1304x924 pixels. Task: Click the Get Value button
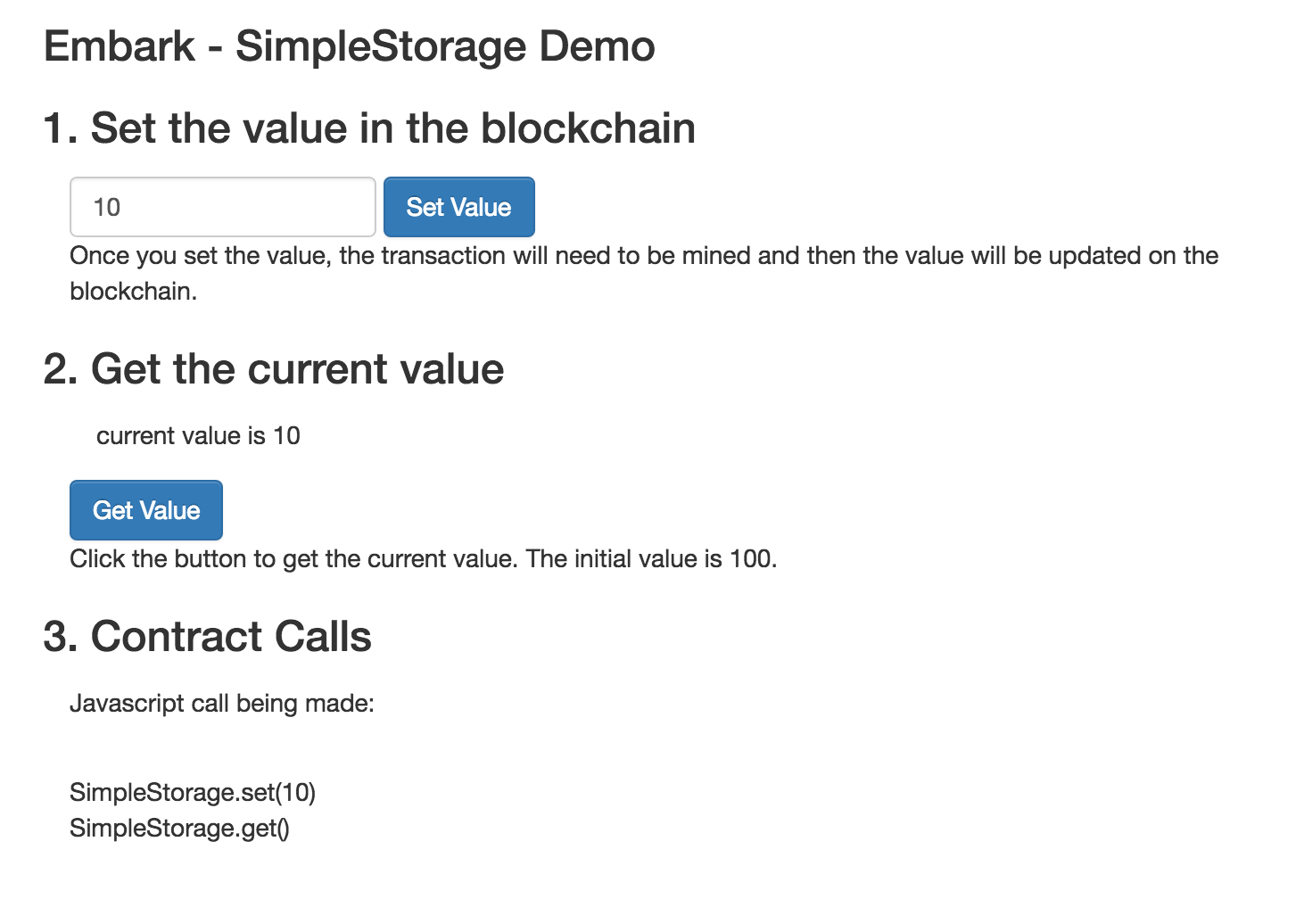[x=146, y=510]
